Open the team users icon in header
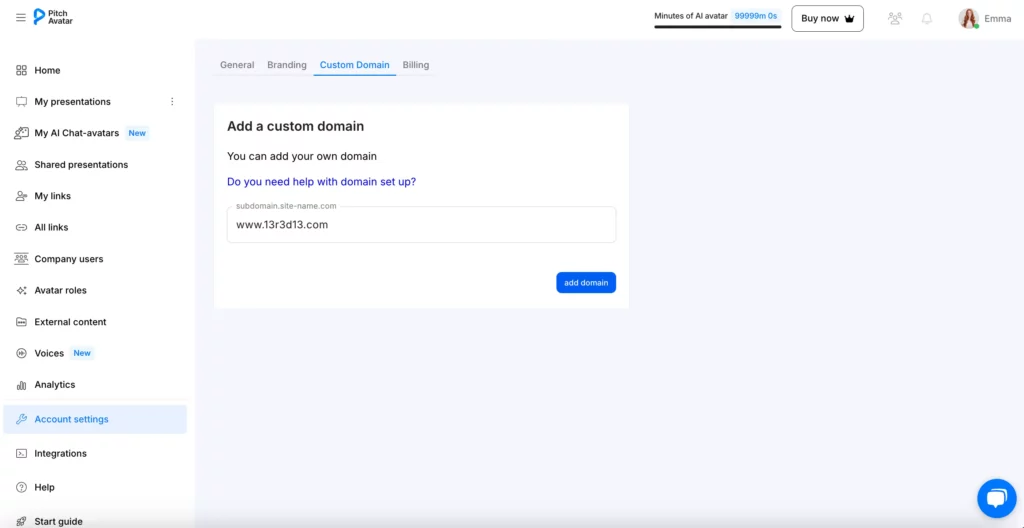Viewport: 1024px width, 528px height. pyautogui.click(x=895, y=18)
